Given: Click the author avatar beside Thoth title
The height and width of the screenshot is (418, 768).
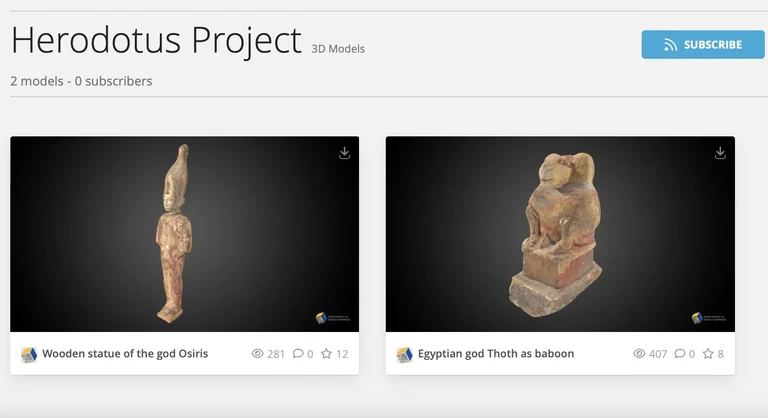Looking at the screenshot, I should (405, 354).
